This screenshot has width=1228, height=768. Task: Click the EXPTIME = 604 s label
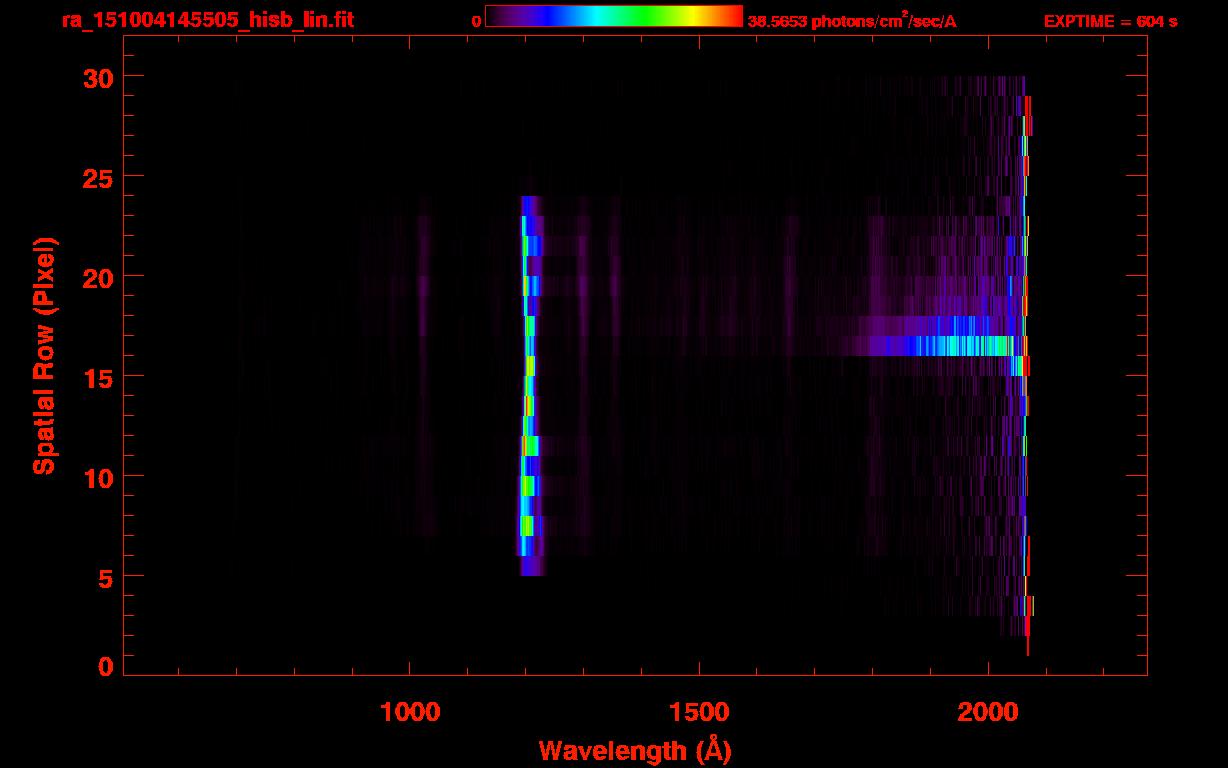[x=1110, y=21]
